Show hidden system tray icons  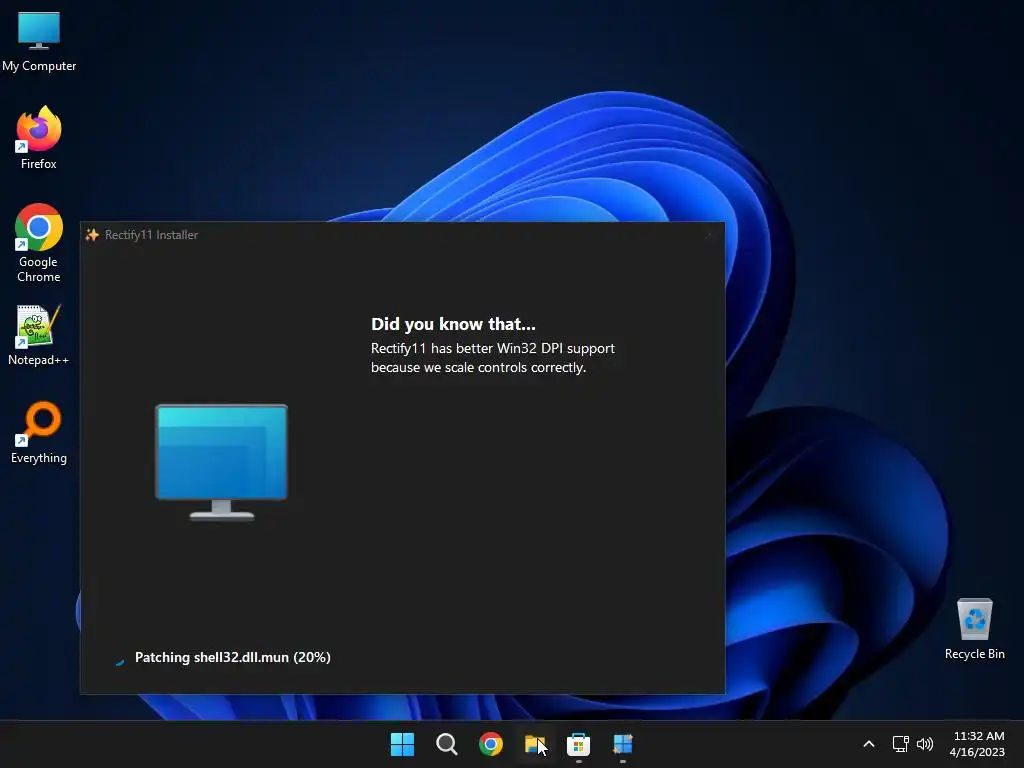click(x=869, y=744)
